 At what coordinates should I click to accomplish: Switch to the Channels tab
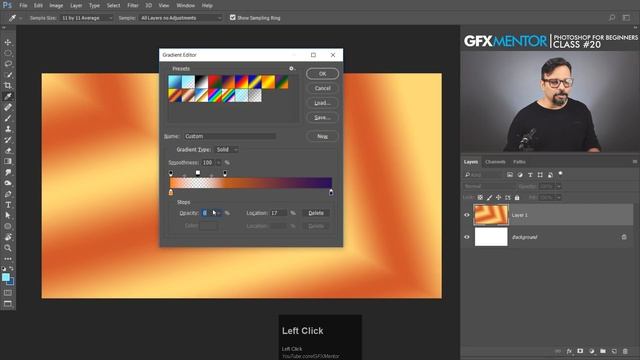point(495,162)
